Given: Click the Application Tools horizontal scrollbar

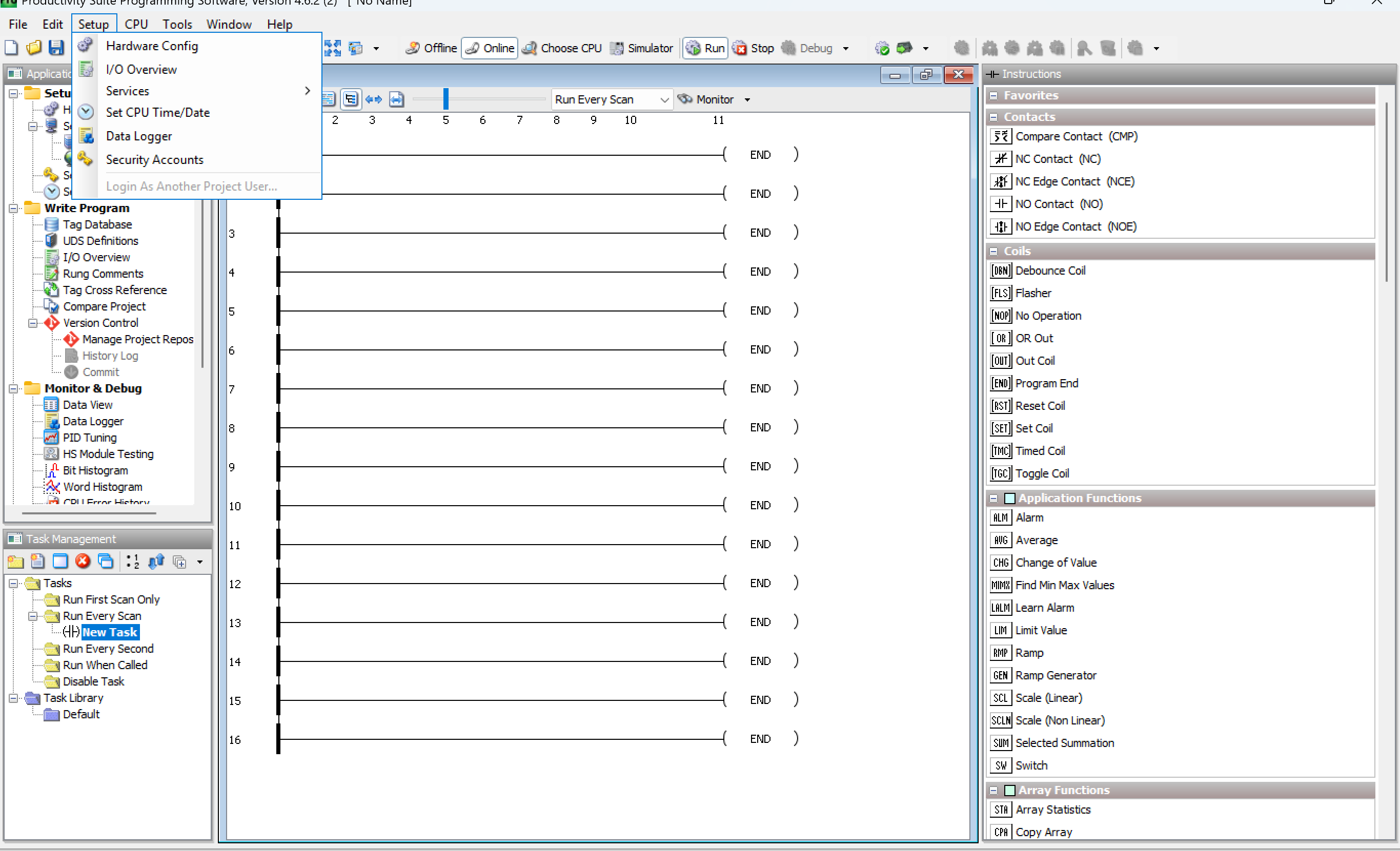Looking at the screenshot, I should pyautogui.click(x=89, y=513).
